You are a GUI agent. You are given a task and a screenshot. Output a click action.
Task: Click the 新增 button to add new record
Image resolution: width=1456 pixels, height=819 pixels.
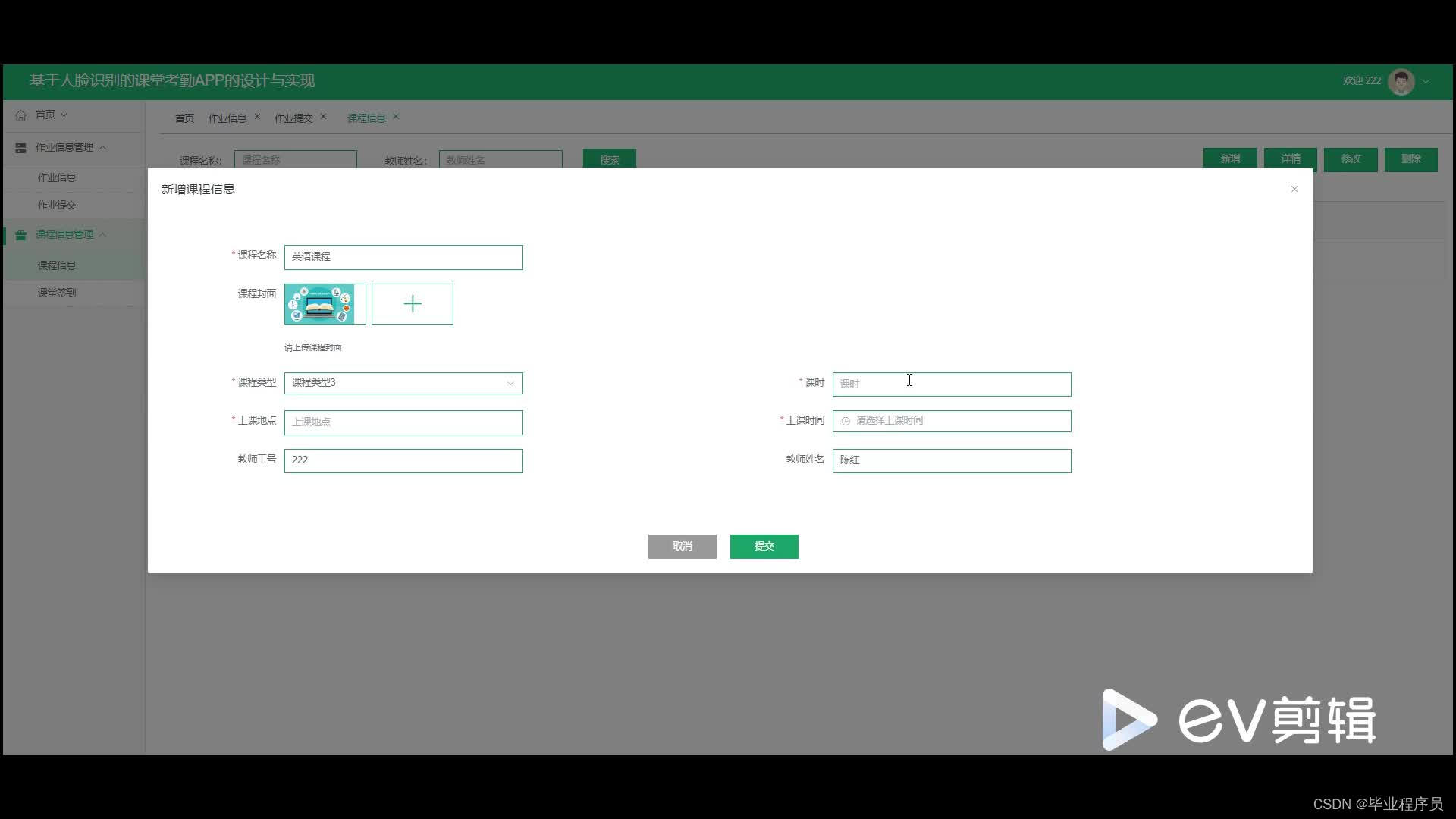click(x=1231, y=159)
